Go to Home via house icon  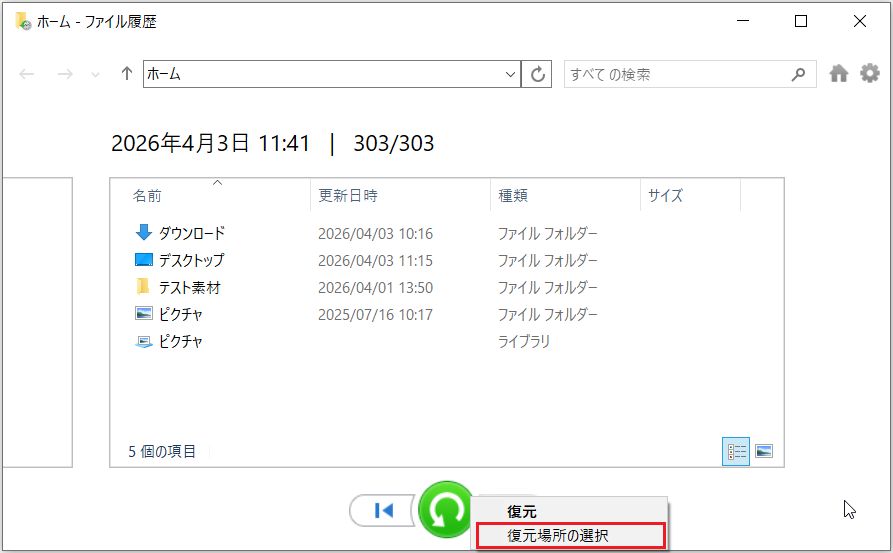[838, 73]
